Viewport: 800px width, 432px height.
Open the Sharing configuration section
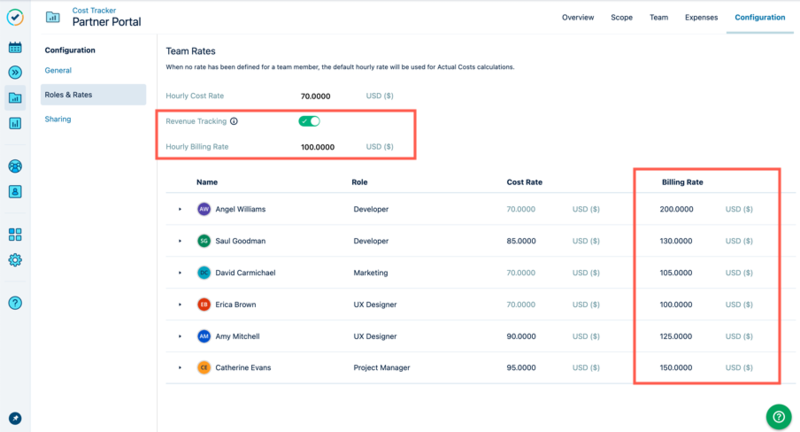[x=58, y=119]
